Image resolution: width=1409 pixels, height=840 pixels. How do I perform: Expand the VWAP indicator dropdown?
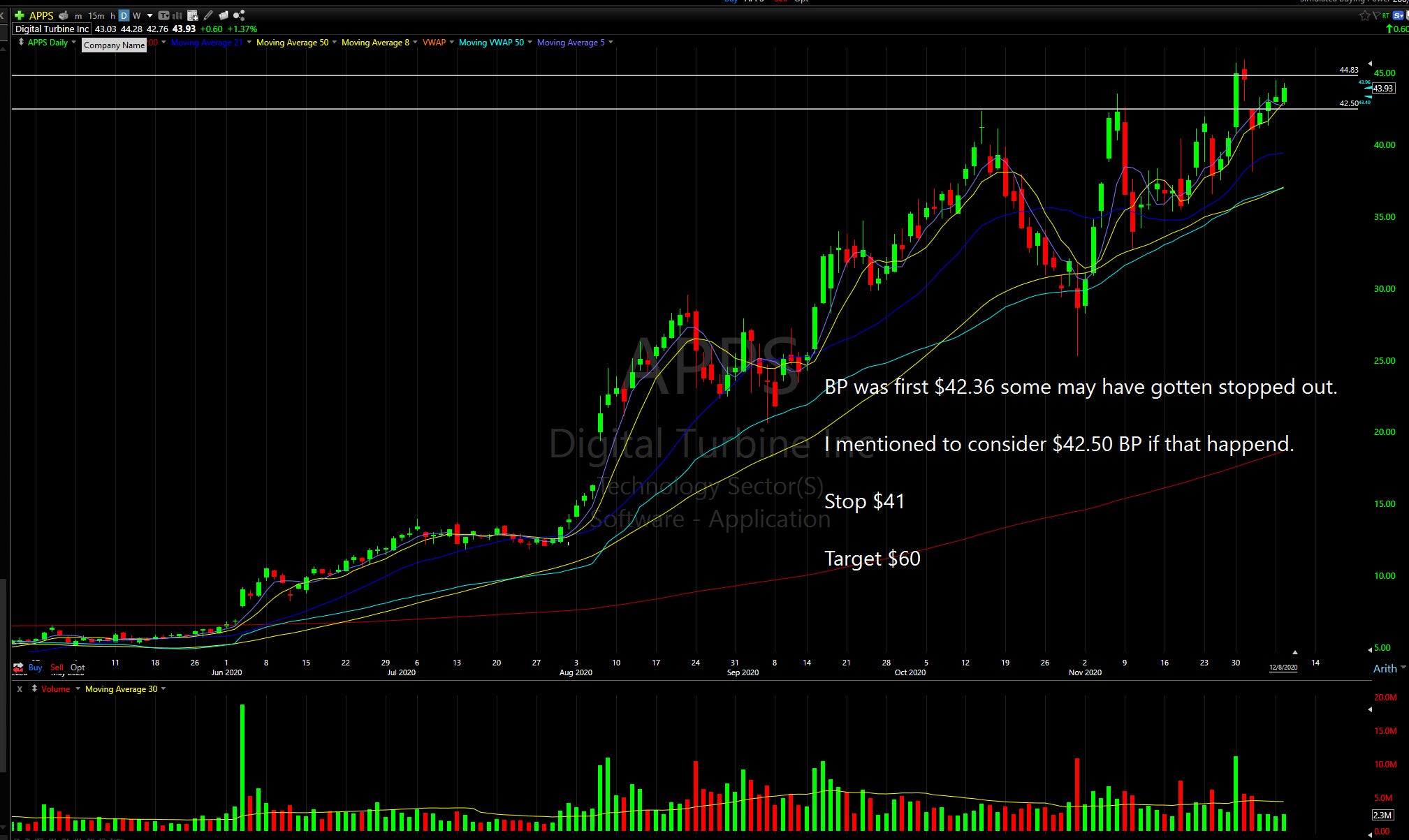(452, 42)
